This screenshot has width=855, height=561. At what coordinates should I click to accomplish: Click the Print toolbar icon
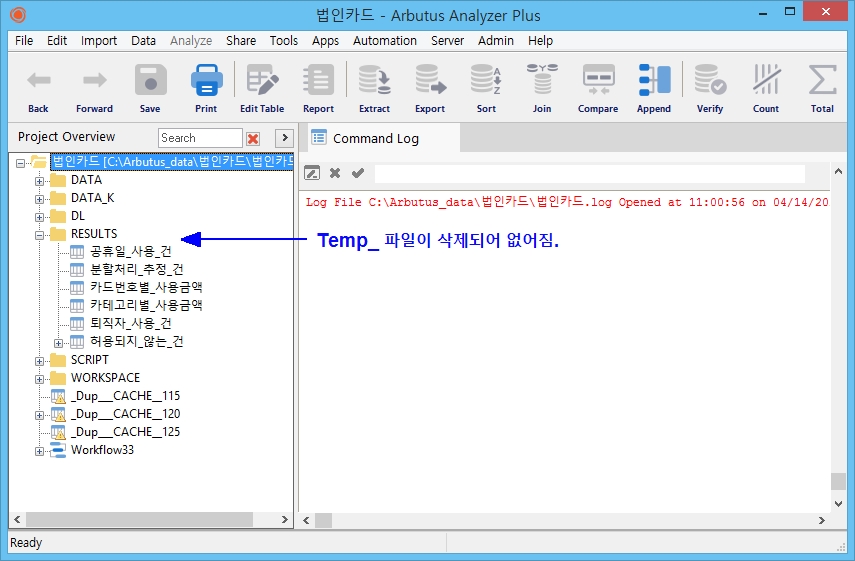click(206, 88)
